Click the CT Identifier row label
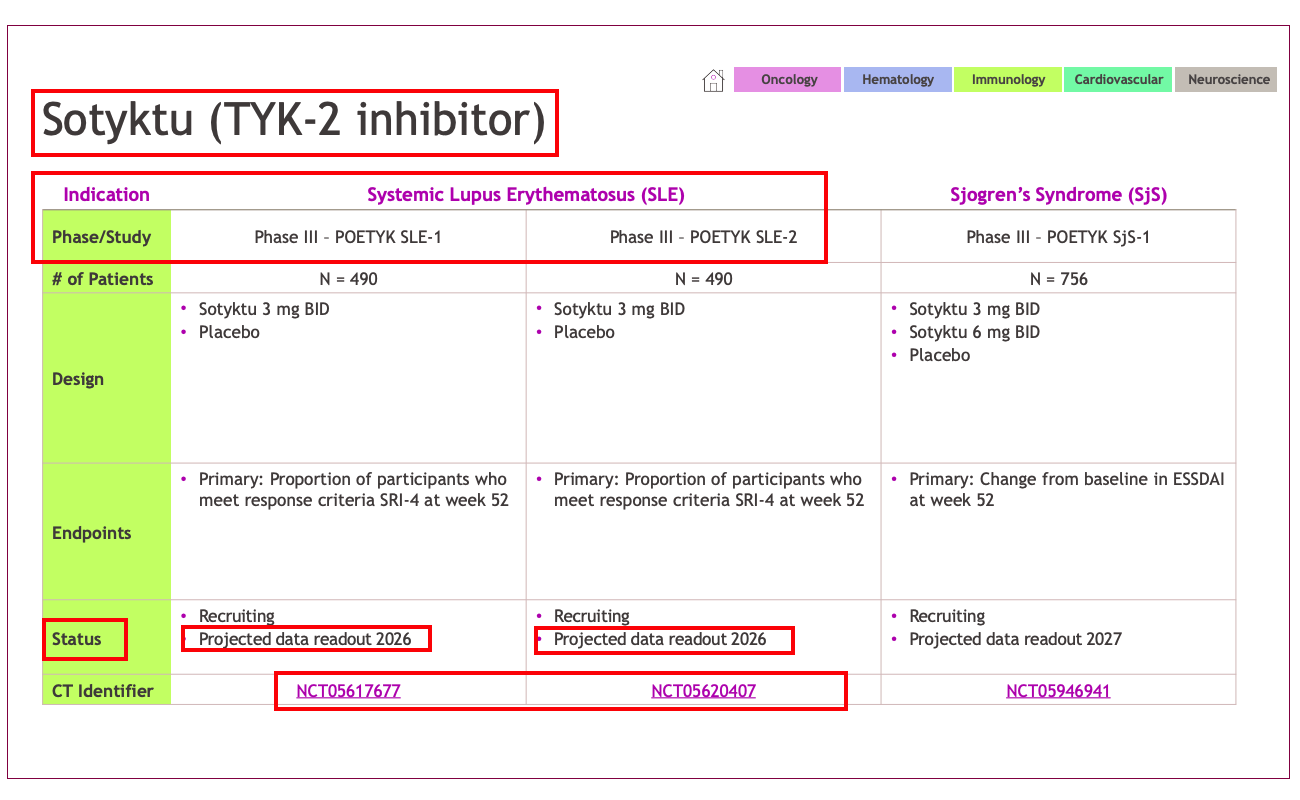1300x800 pixels. [x=102, y=691]
